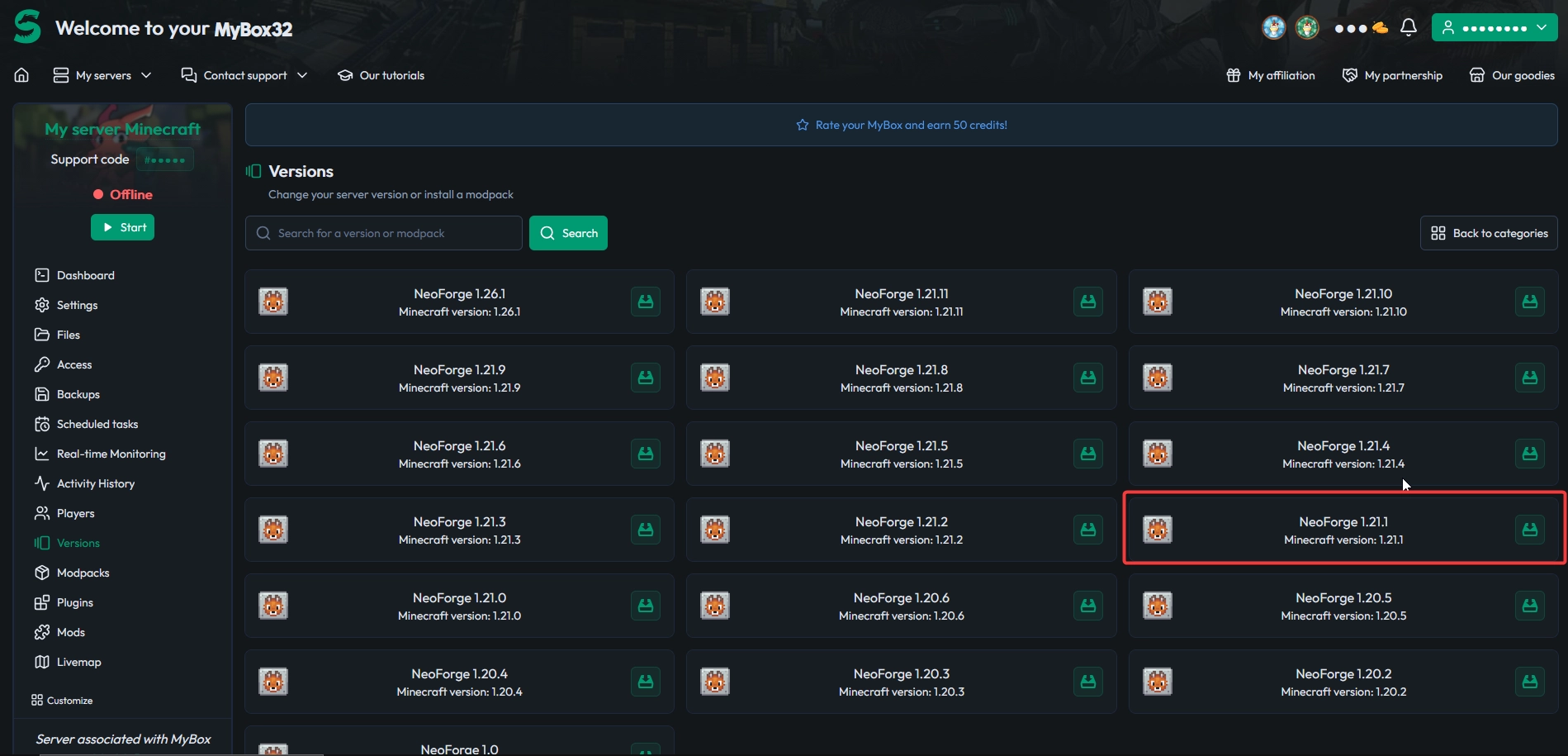Go to Scheduled tasks in sidebar
The width and height of the screenshot is (1568, 756).
[97, 424]
